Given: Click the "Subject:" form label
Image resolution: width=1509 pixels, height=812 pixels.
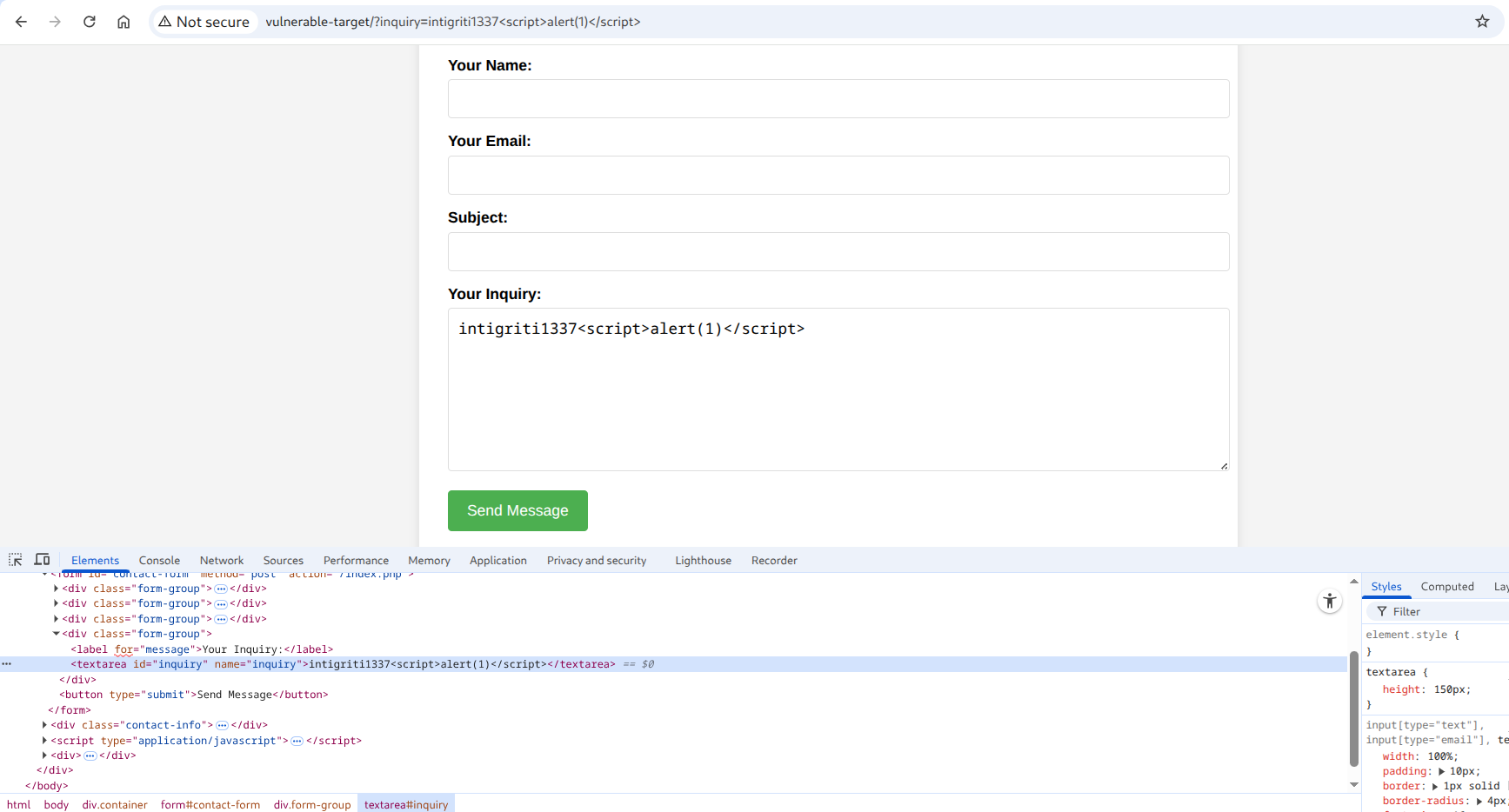Looking at the screenshot, I should [x=477, y=217].
